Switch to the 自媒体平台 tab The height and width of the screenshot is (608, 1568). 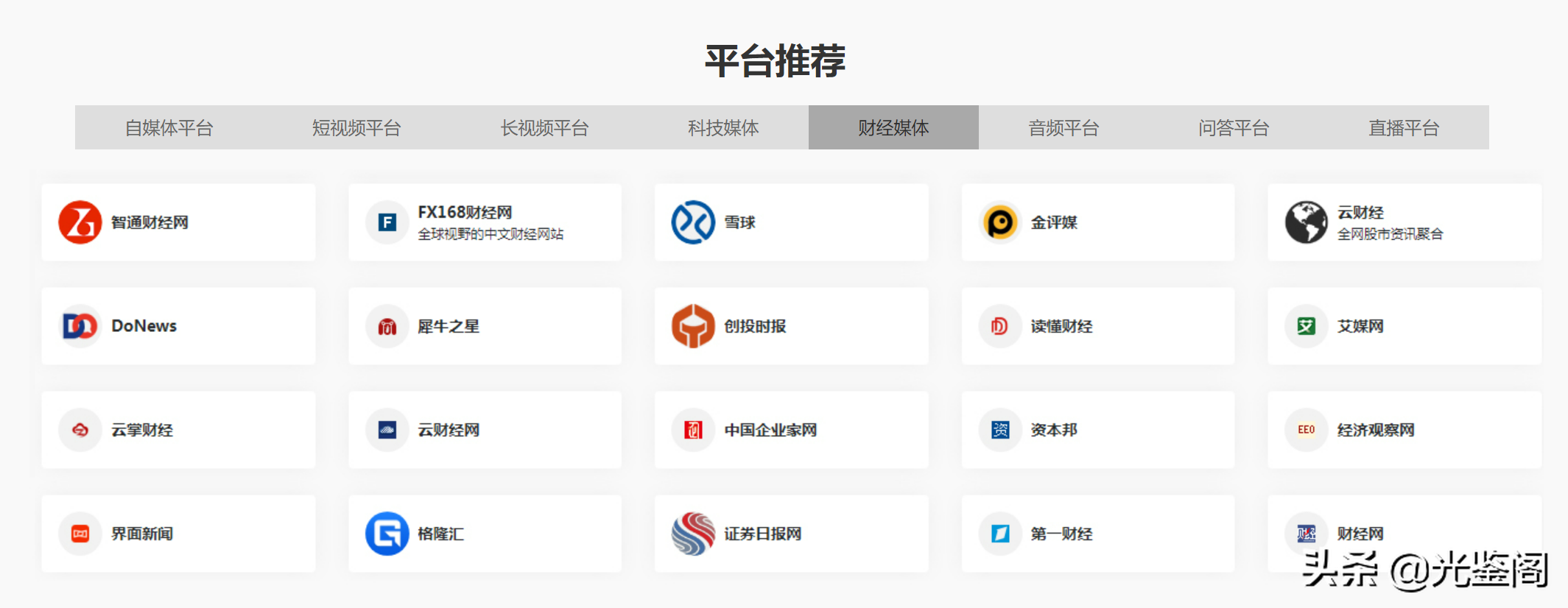coord(169,128)
